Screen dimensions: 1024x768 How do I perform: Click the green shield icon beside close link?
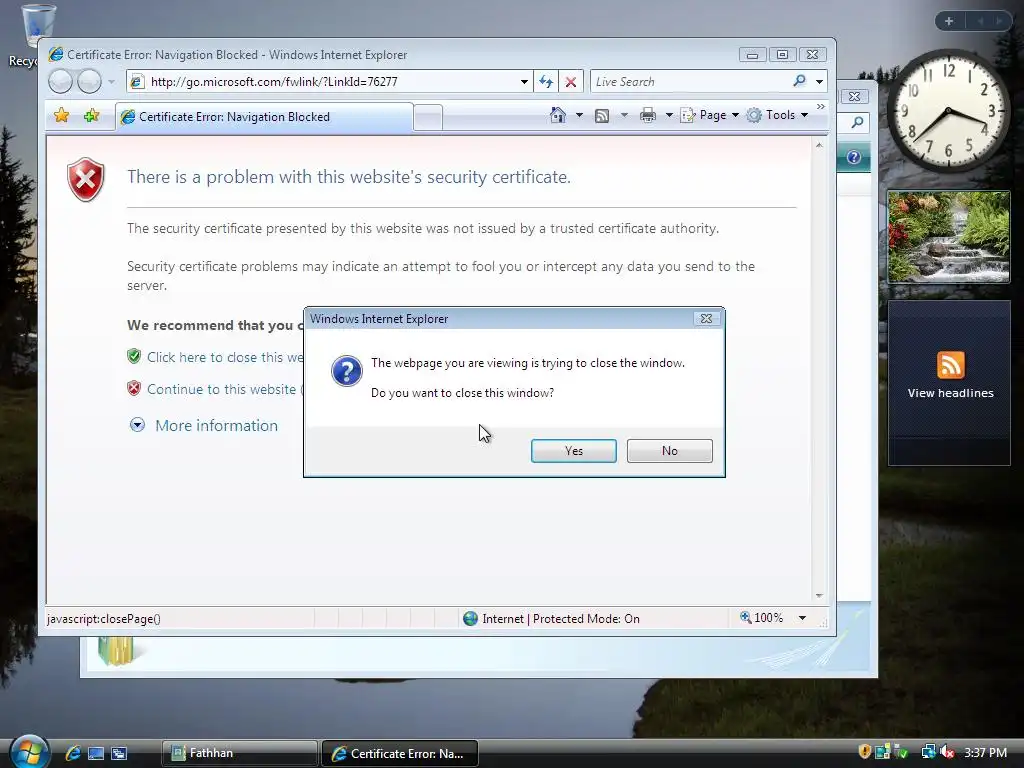[x=134, y=357]
